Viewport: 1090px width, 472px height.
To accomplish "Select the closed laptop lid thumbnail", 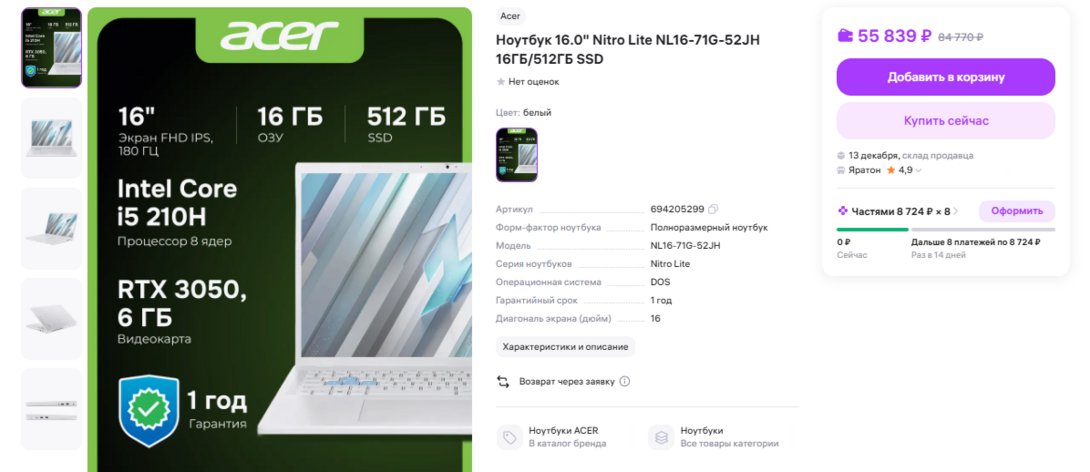I will pyautogui.click(x=51, y=318).
